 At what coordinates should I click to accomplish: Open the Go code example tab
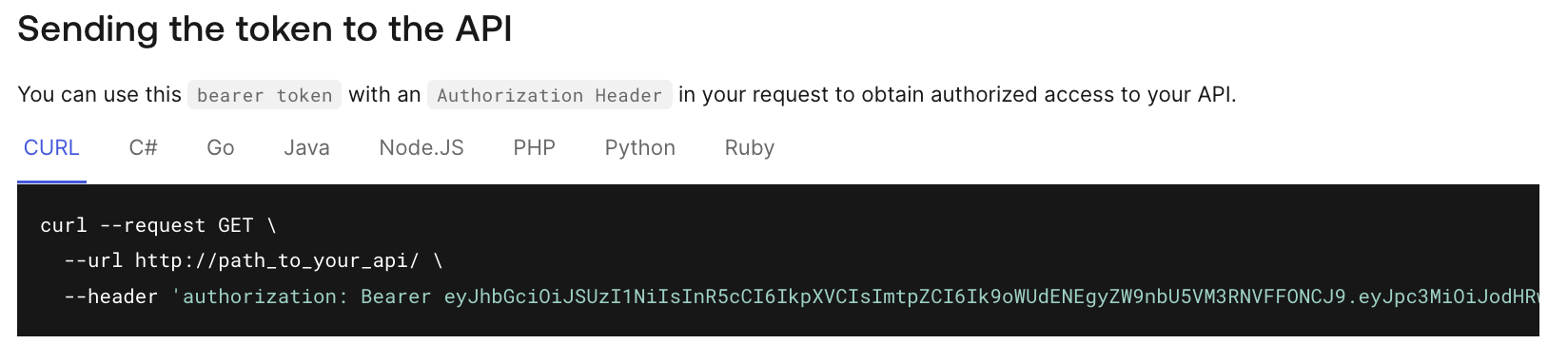point(221,148)
